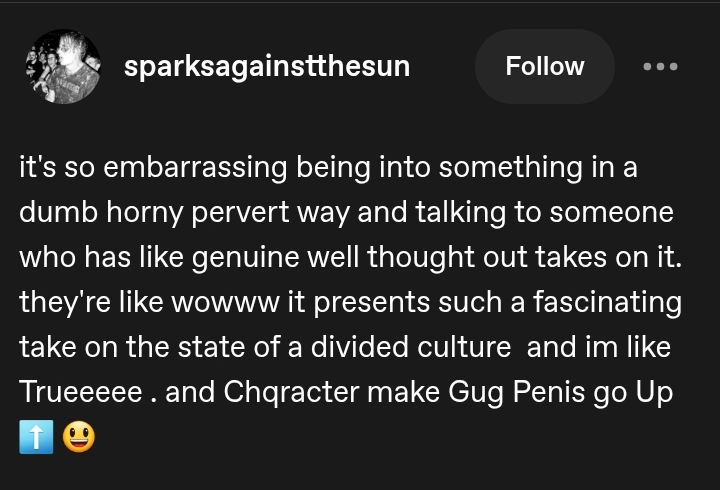Open the three-dot post options menu
The image size is (720, 490).
(x=660, y=67)
